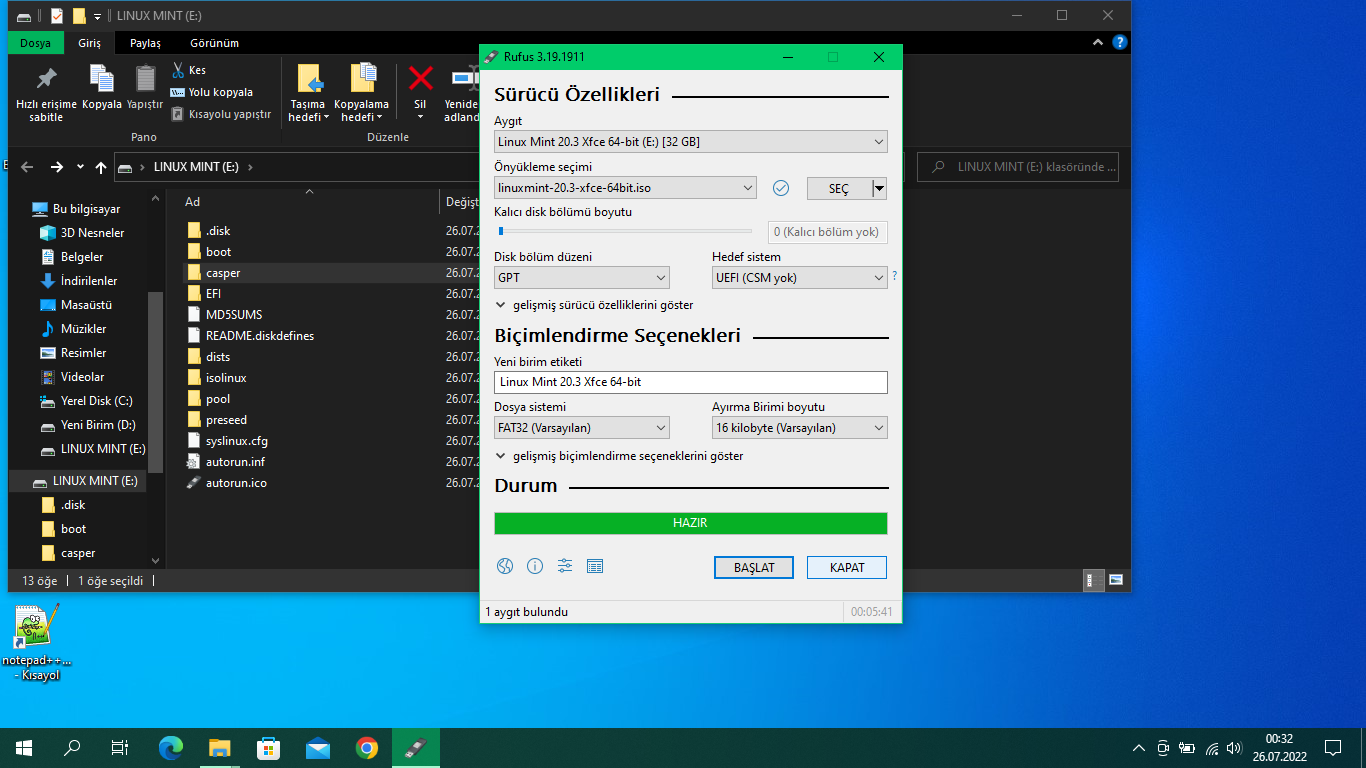
Task: Switch to the Görünüm ribbon tab
Action: click(x=215, y=43)
